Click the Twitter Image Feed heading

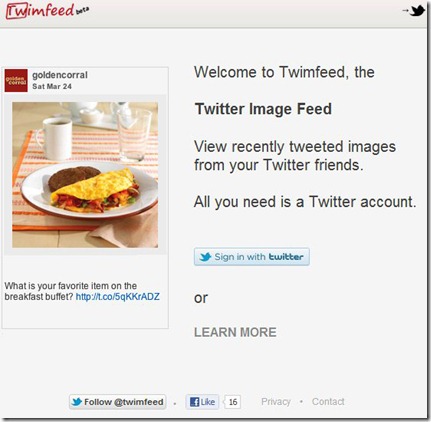(x=263, y=109)
